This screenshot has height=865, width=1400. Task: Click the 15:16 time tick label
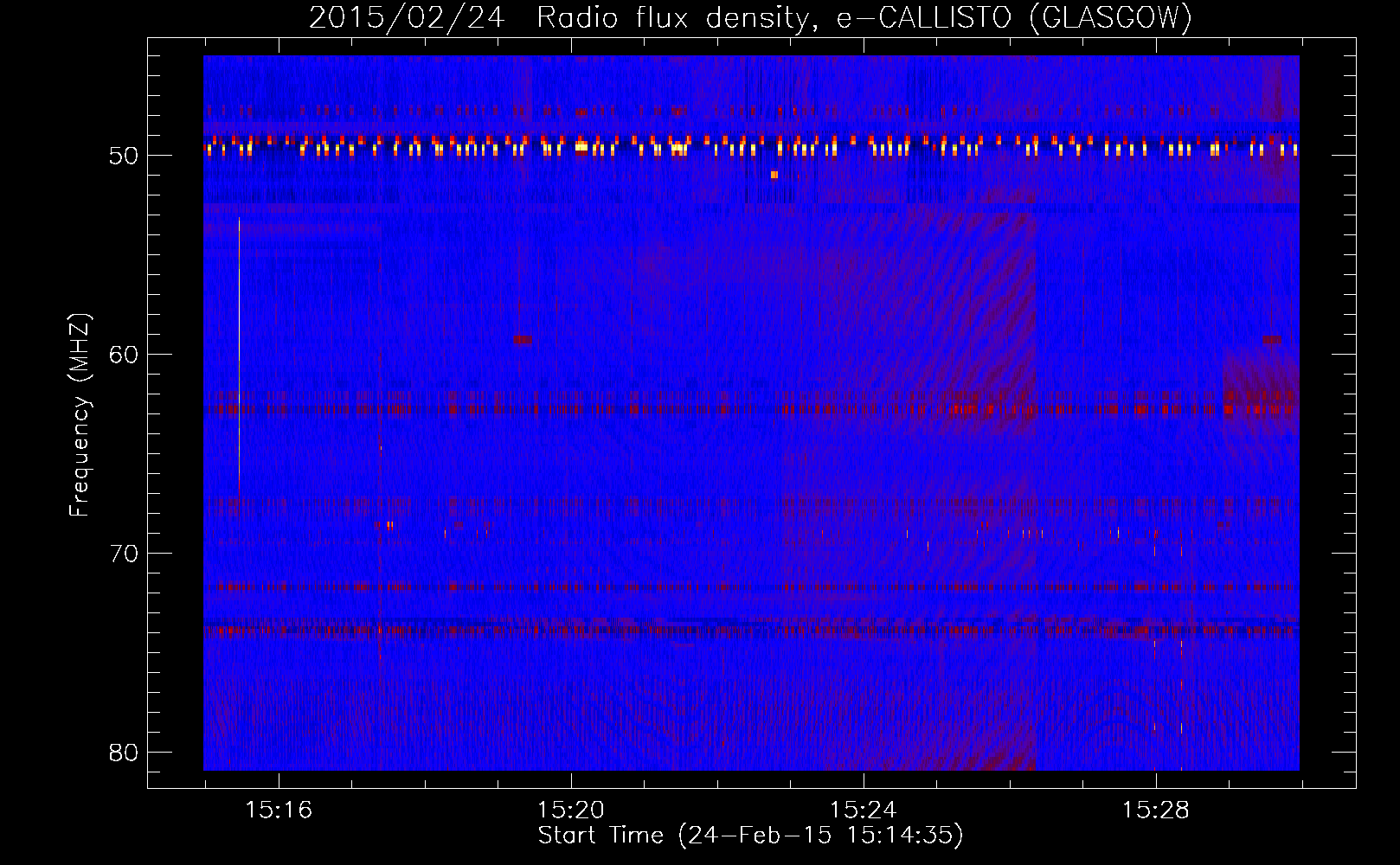279,811
